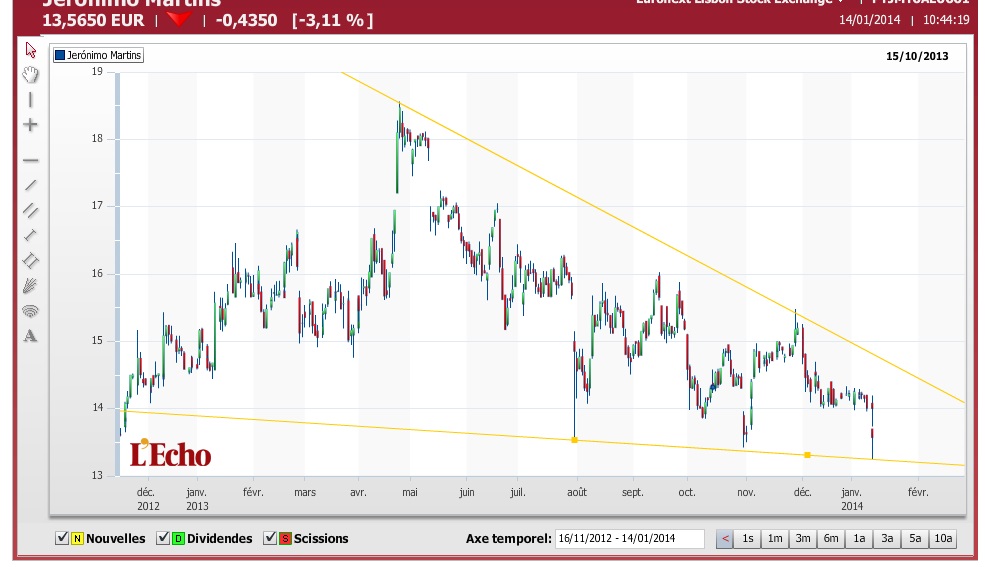Toggle the Dividendes checkbox
985x567 pixels.
pos(163,538)
